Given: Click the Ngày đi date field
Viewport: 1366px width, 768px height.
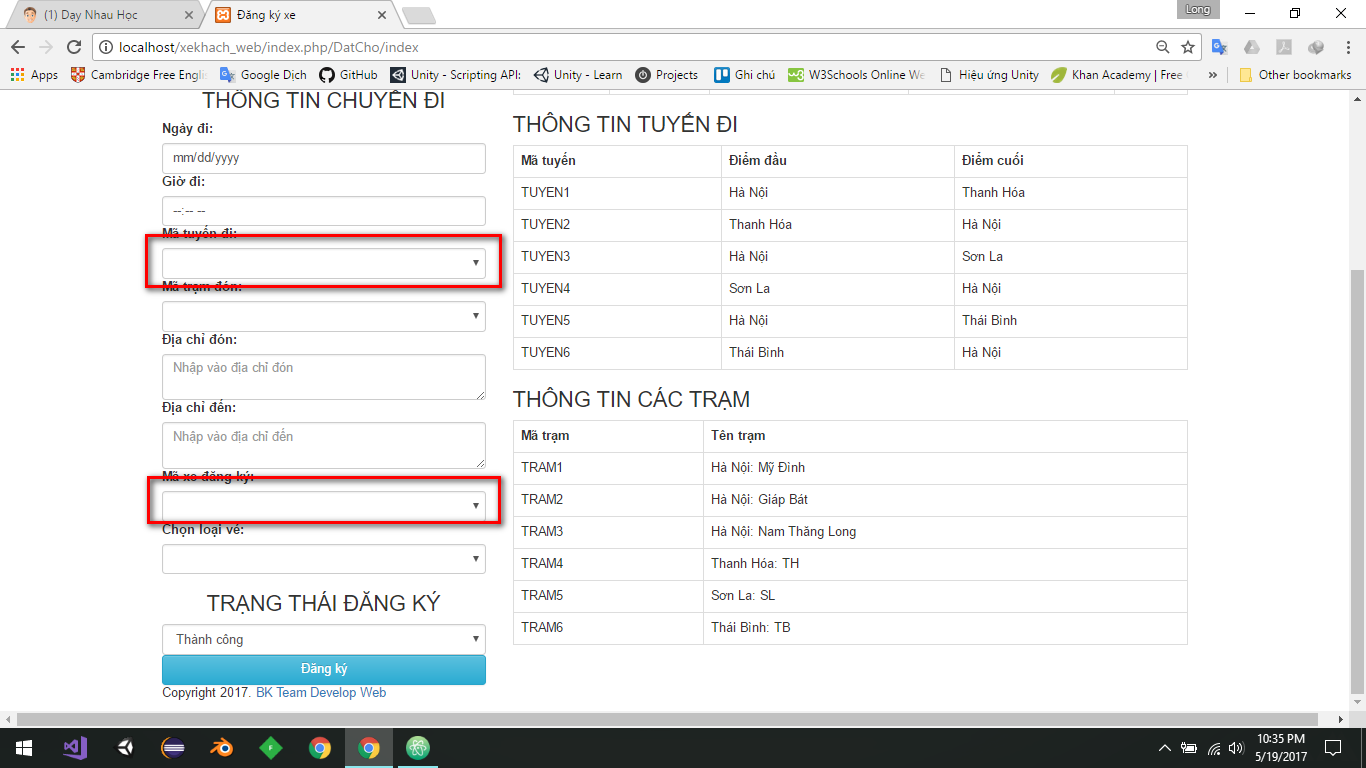Looking at the screenshot, I should pyautogui.click(x=323, y=158).
